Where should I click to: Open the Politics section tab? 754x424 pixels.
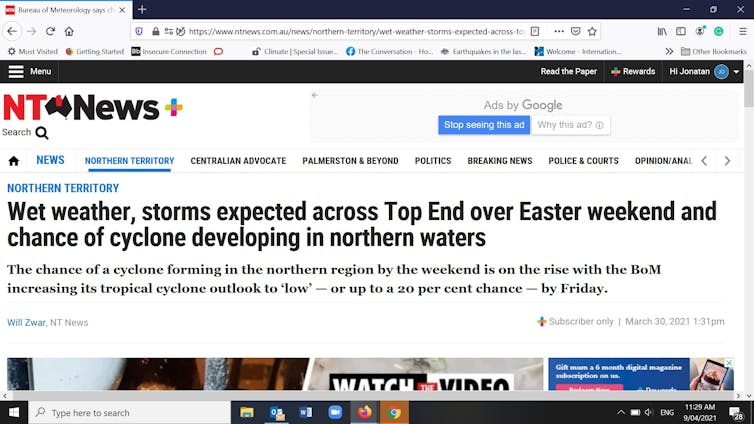pos(433,161)
